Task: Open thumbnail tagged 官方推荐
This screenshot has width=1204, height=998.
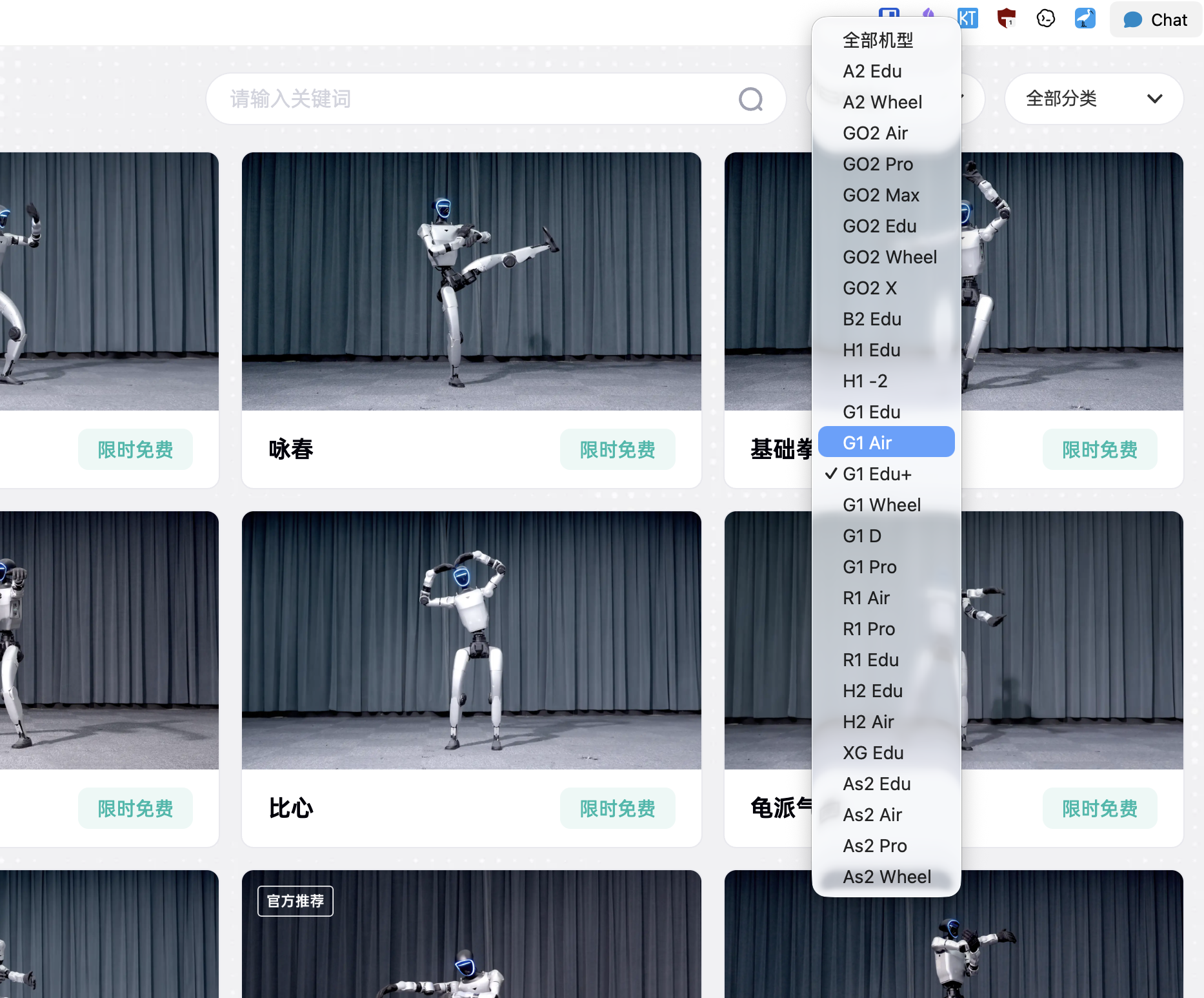Action: (x=471, y=934)
